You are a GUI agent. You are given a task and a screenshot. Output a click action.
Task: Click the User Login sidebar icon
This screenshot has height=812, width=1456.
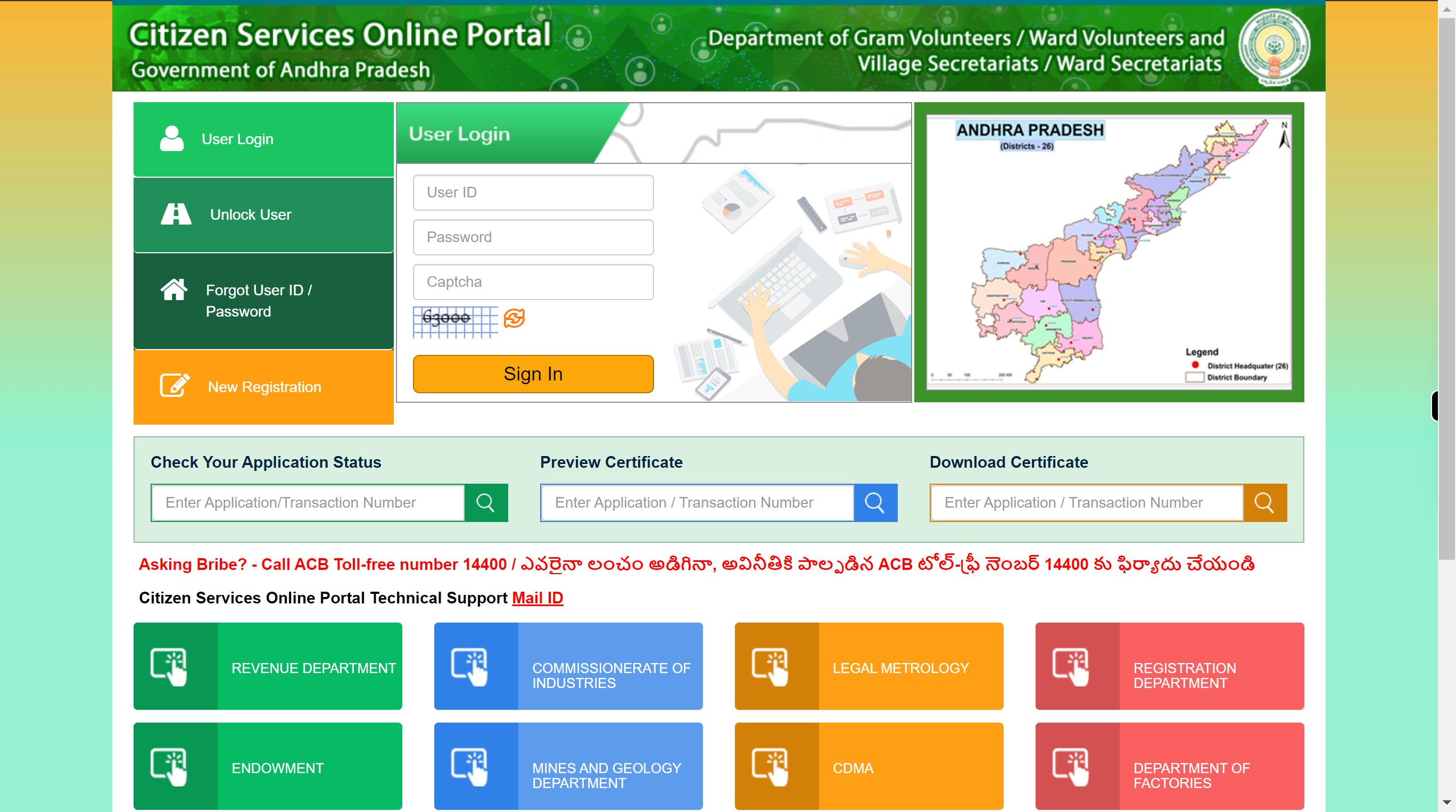click(172, 139)
